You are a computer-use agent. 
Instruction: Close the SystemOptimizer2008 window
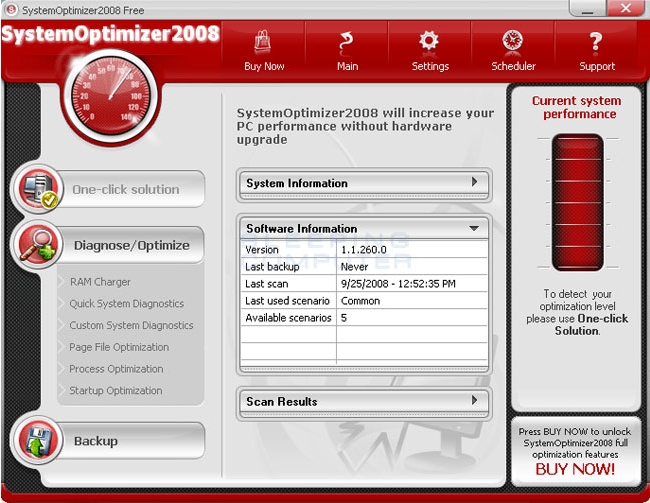(626, 8)
